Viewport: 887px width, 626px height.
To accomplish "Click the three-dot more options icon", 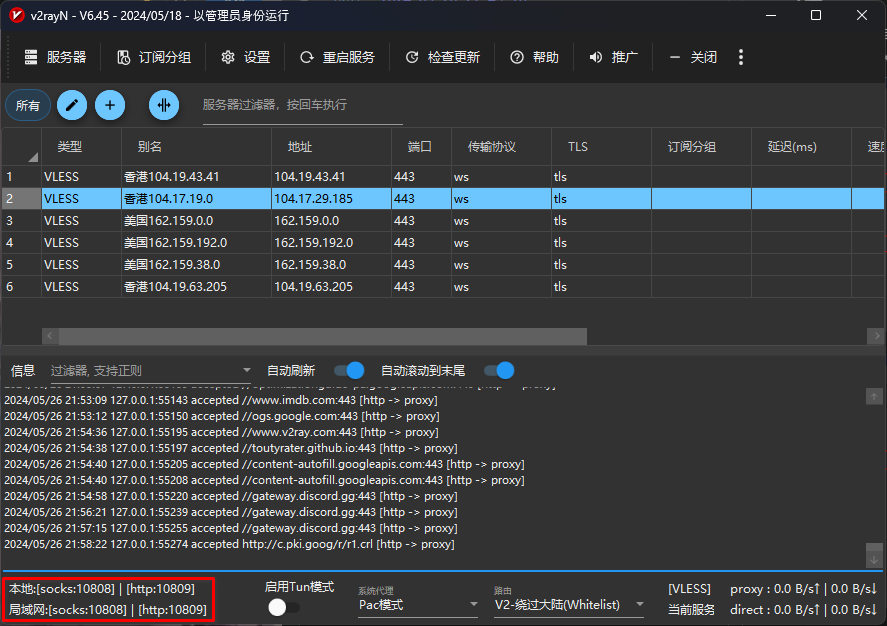I will (x=741, y=57).
